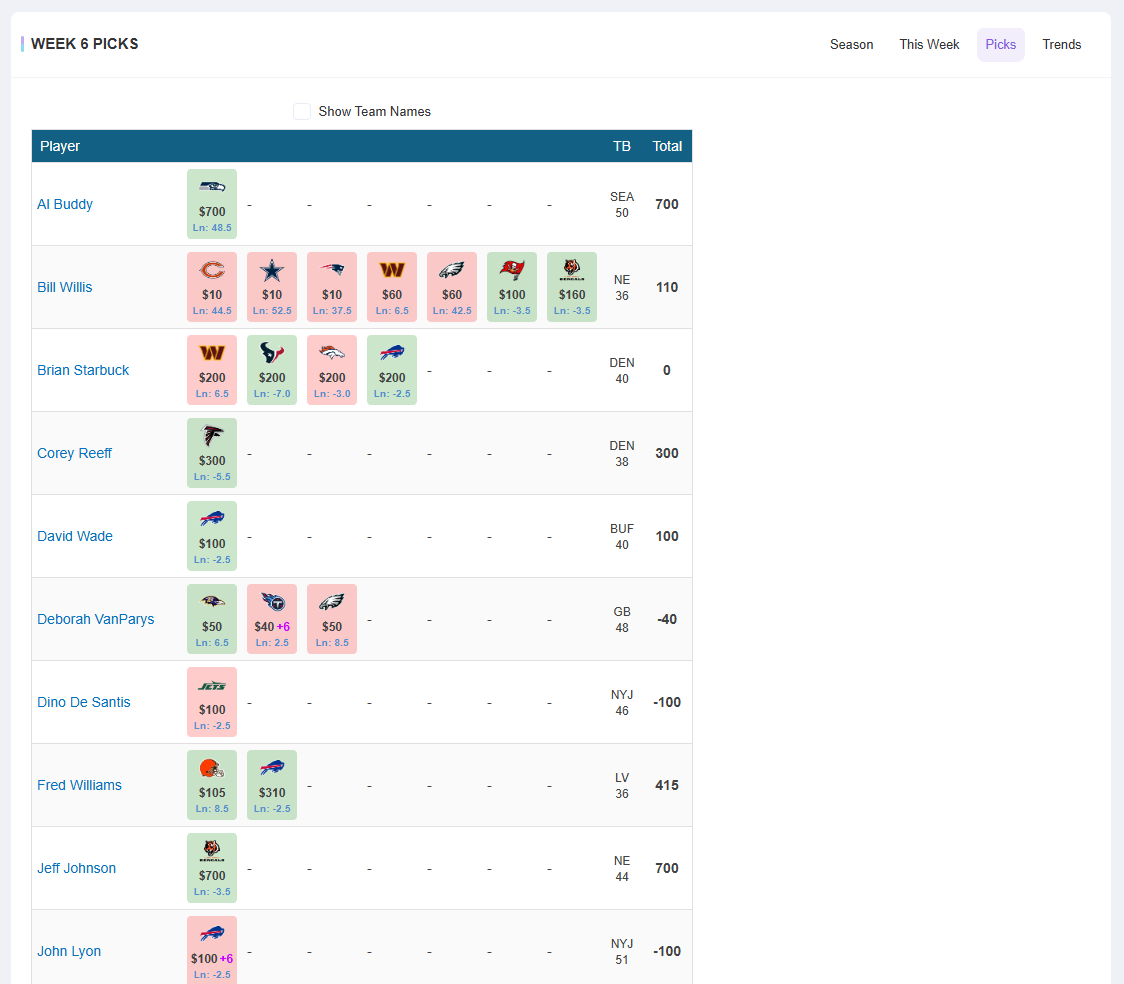
Task: Select Deborah VanParys's Eagles $50 pick
Action: (331, 618)
